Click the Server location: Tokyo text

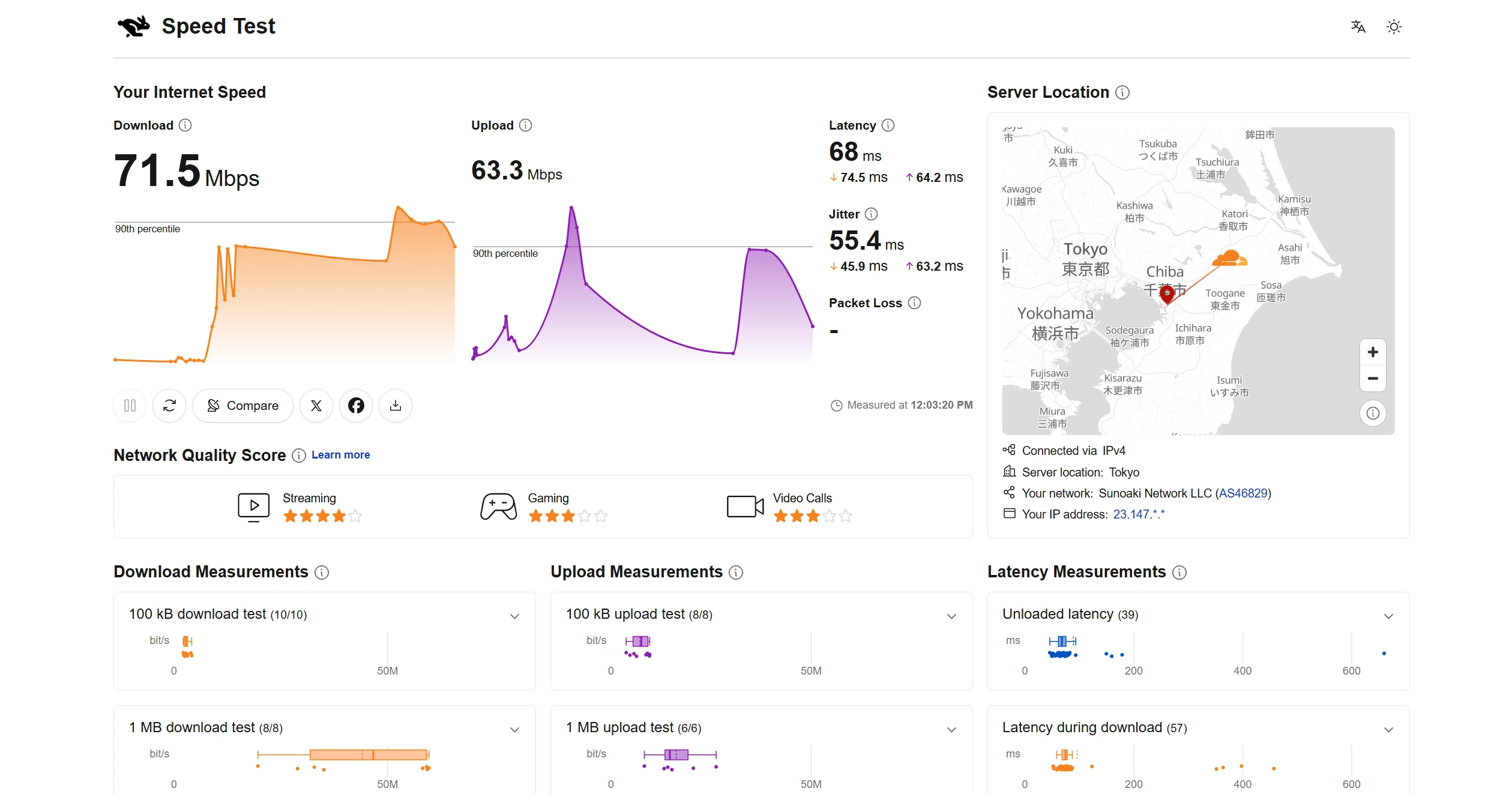tap(1080, 472)
